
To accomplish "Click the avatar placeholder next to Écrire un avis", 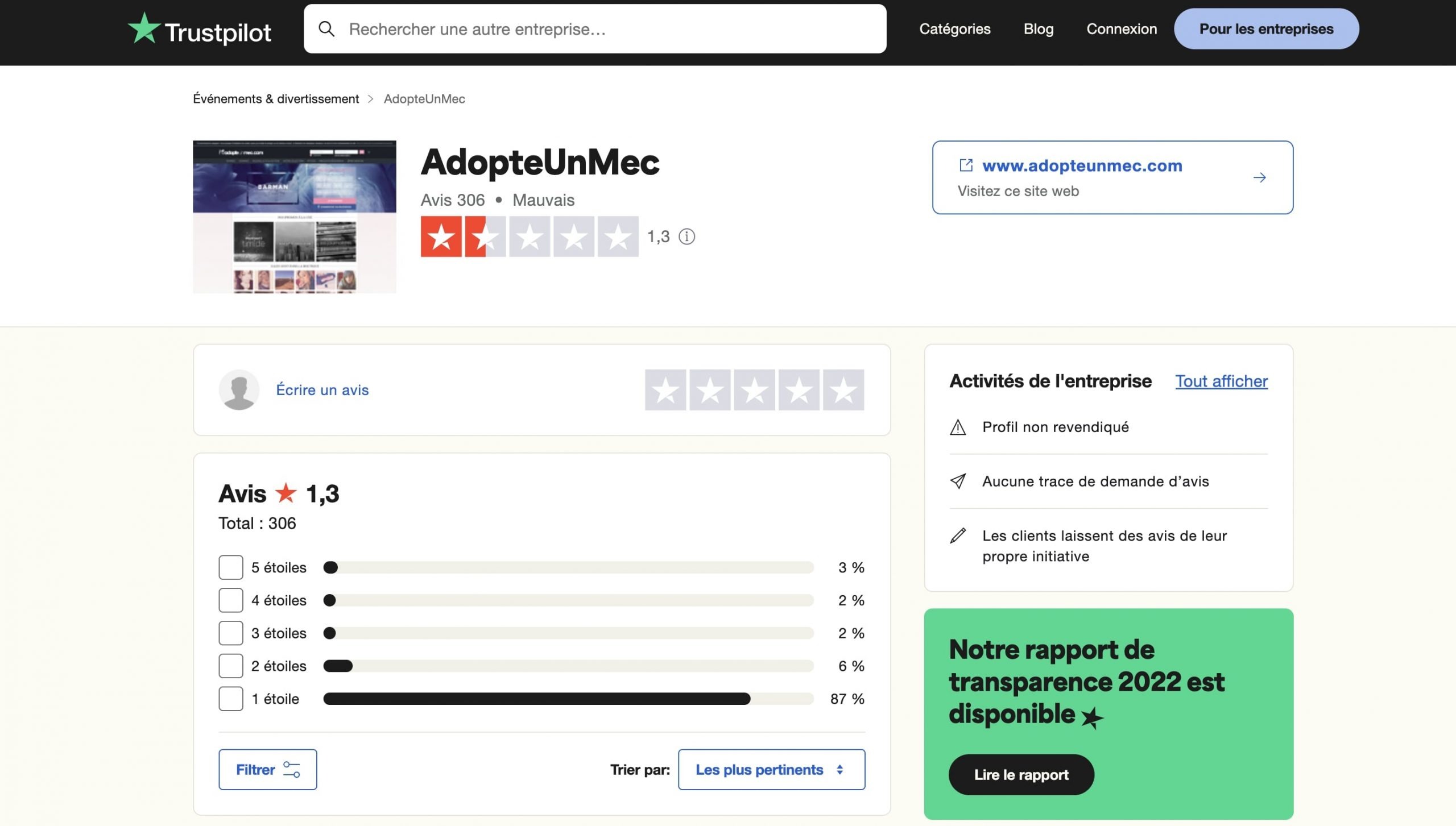I will [239, 390].
